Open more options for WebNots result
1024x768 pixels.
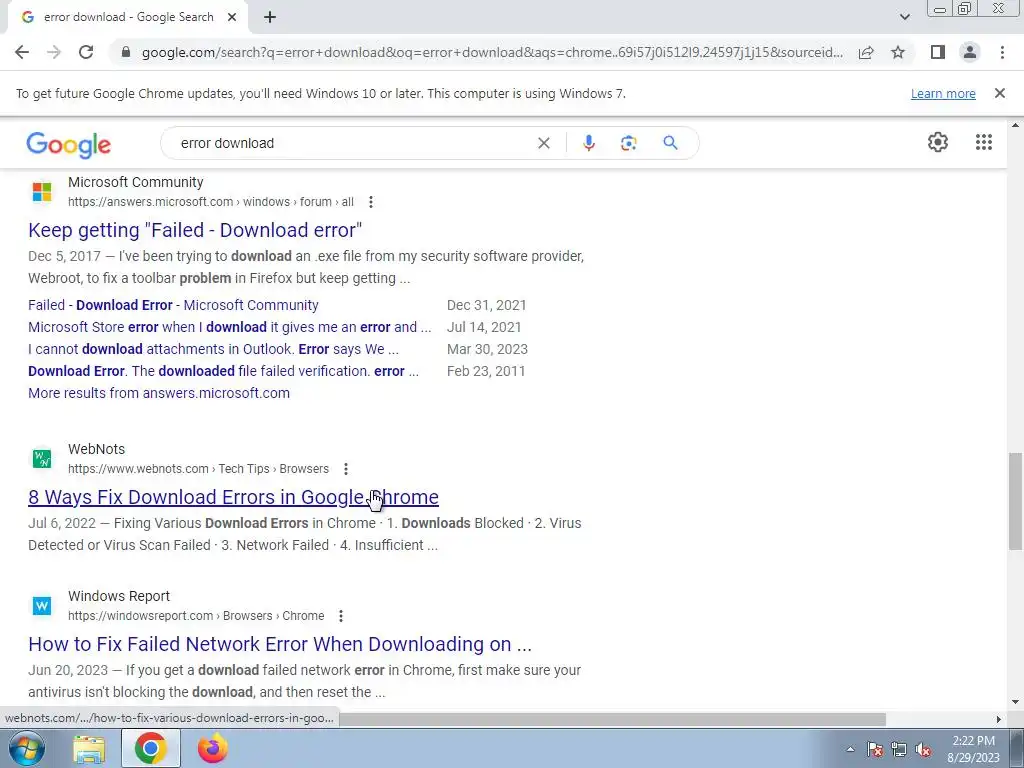[345, 469]
